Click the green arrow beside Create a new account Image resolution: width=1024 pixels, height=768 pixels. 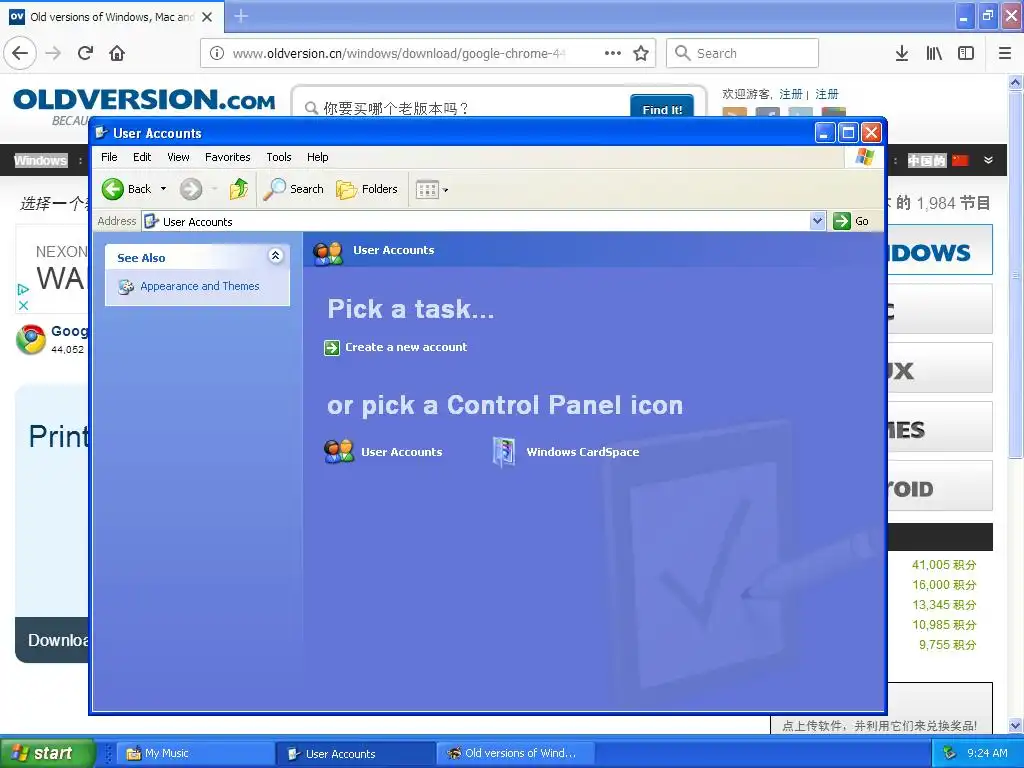tap(332, 347)
